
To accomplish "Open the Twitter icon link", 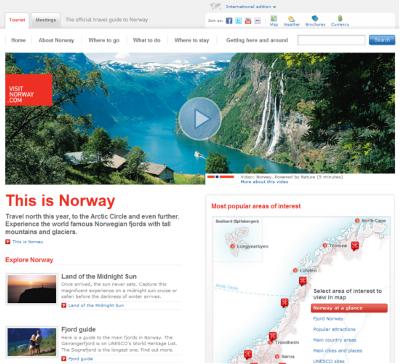I will (239, 21).
